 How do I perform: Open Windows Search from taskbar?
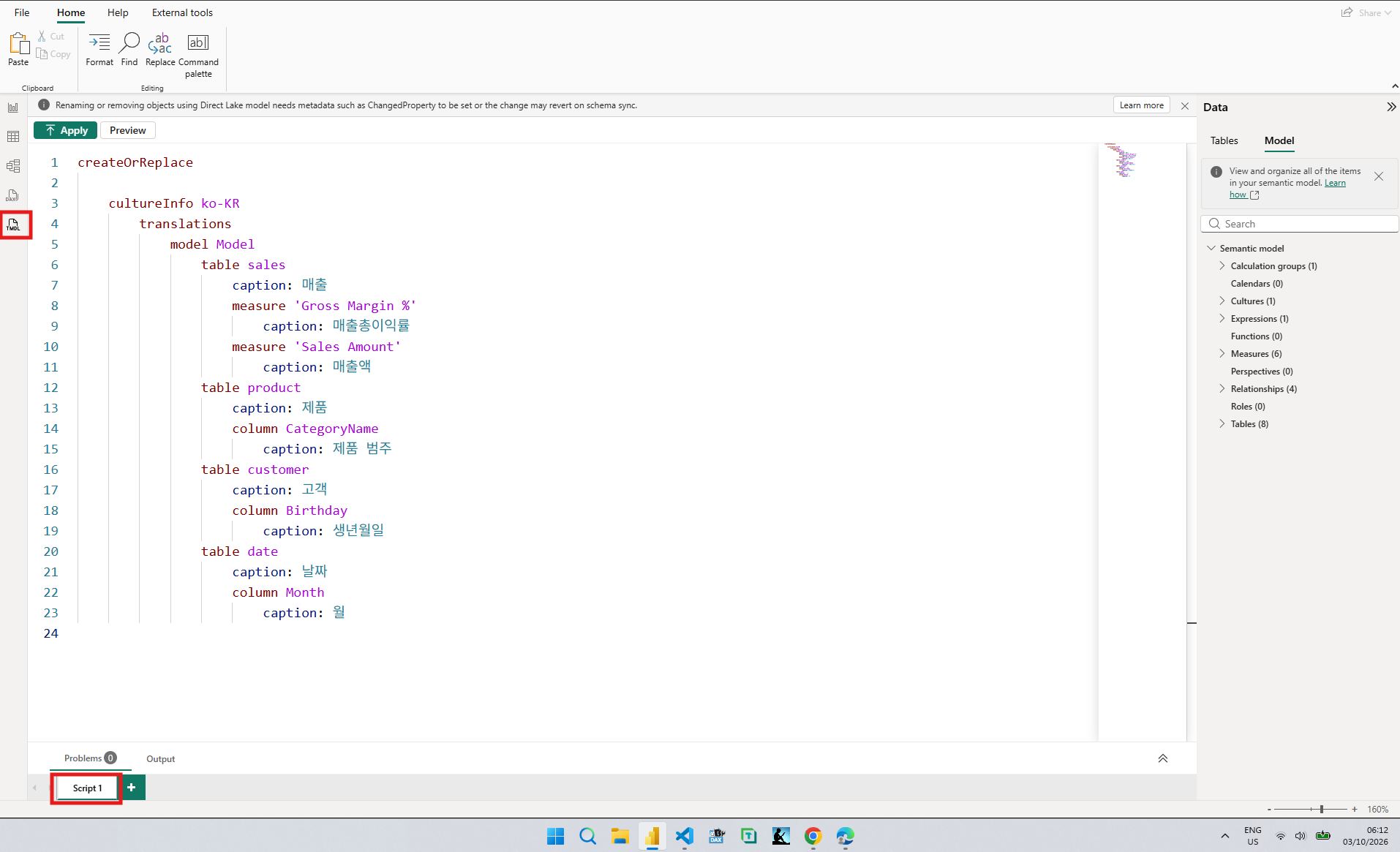(x=587, y=836)
